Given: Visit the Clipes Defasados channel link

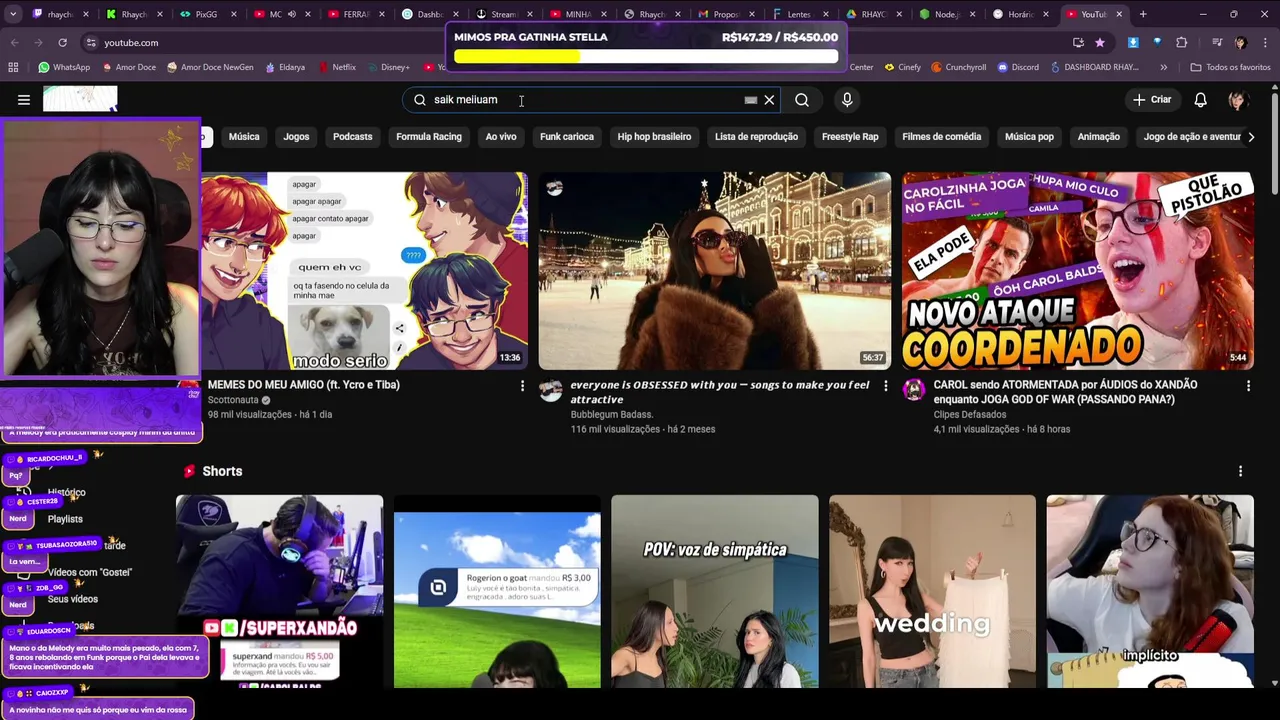Looking at the screenshot, I should (x=970, y=414).
